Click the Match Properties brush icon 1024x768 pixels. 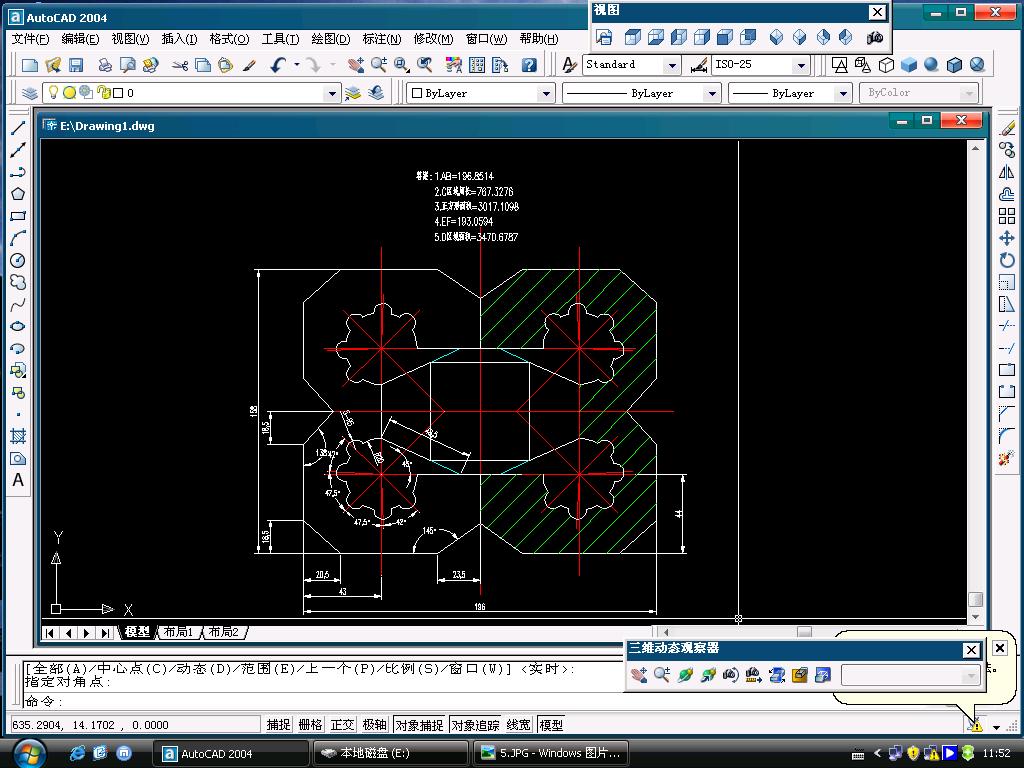click(x=249, y=65)
